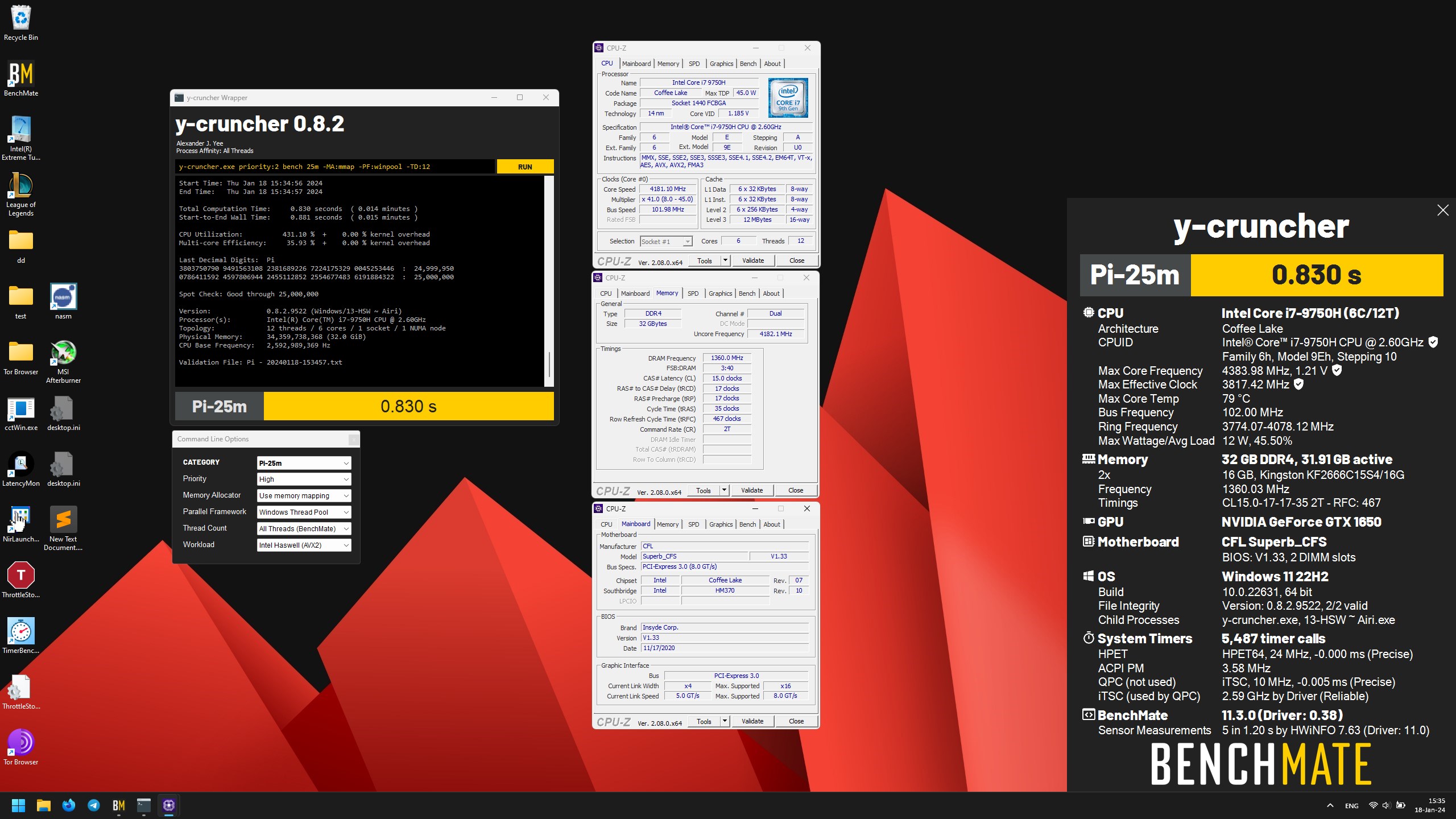Click the ENG language indicator
Image resolution: width=1456 pixels, height=819 pixels.
pyautogui.click(x=1352, y=805)
